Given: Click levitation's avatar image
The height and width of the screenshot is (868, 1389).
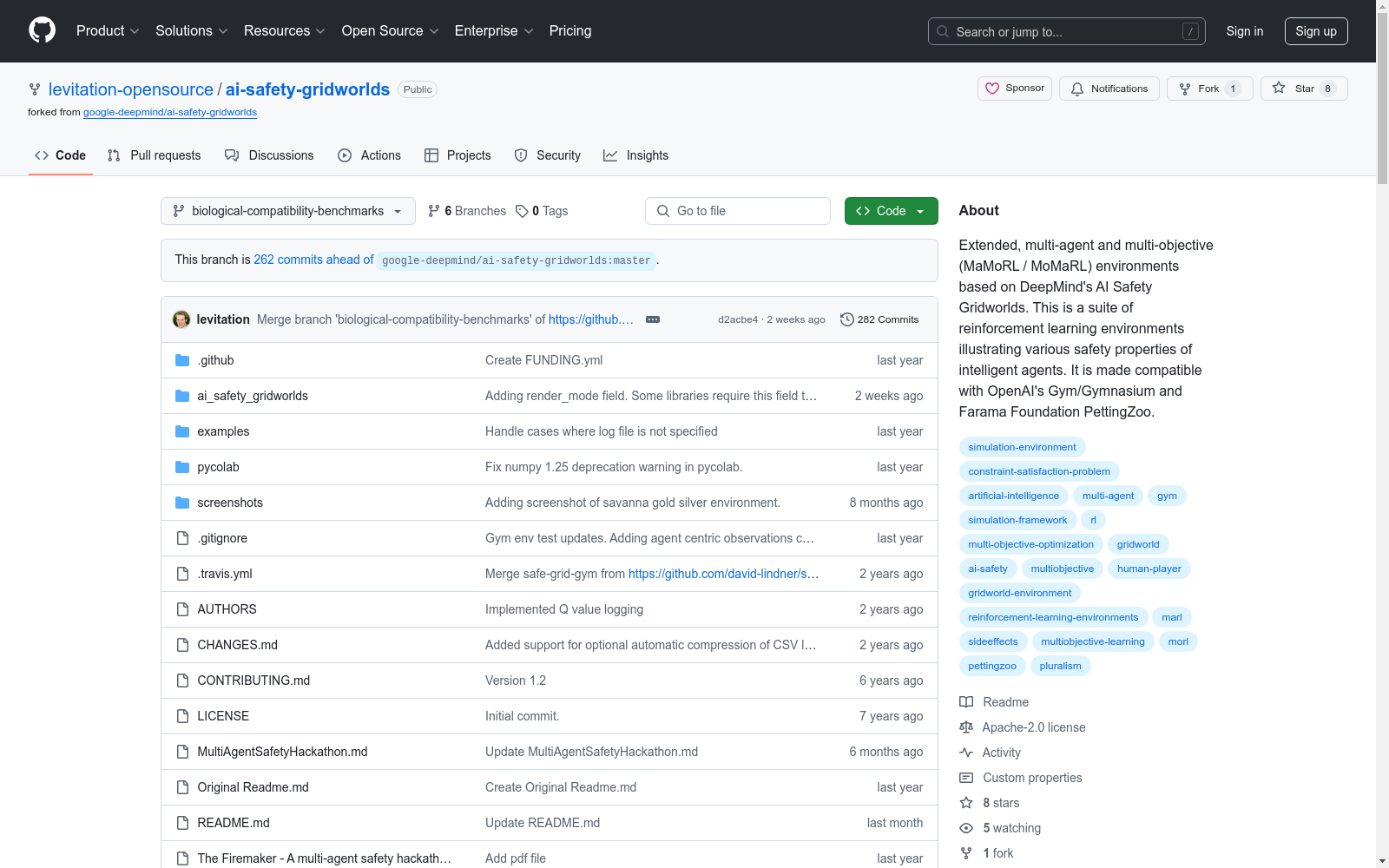Looking at the screenshot, I should [181, 319].
